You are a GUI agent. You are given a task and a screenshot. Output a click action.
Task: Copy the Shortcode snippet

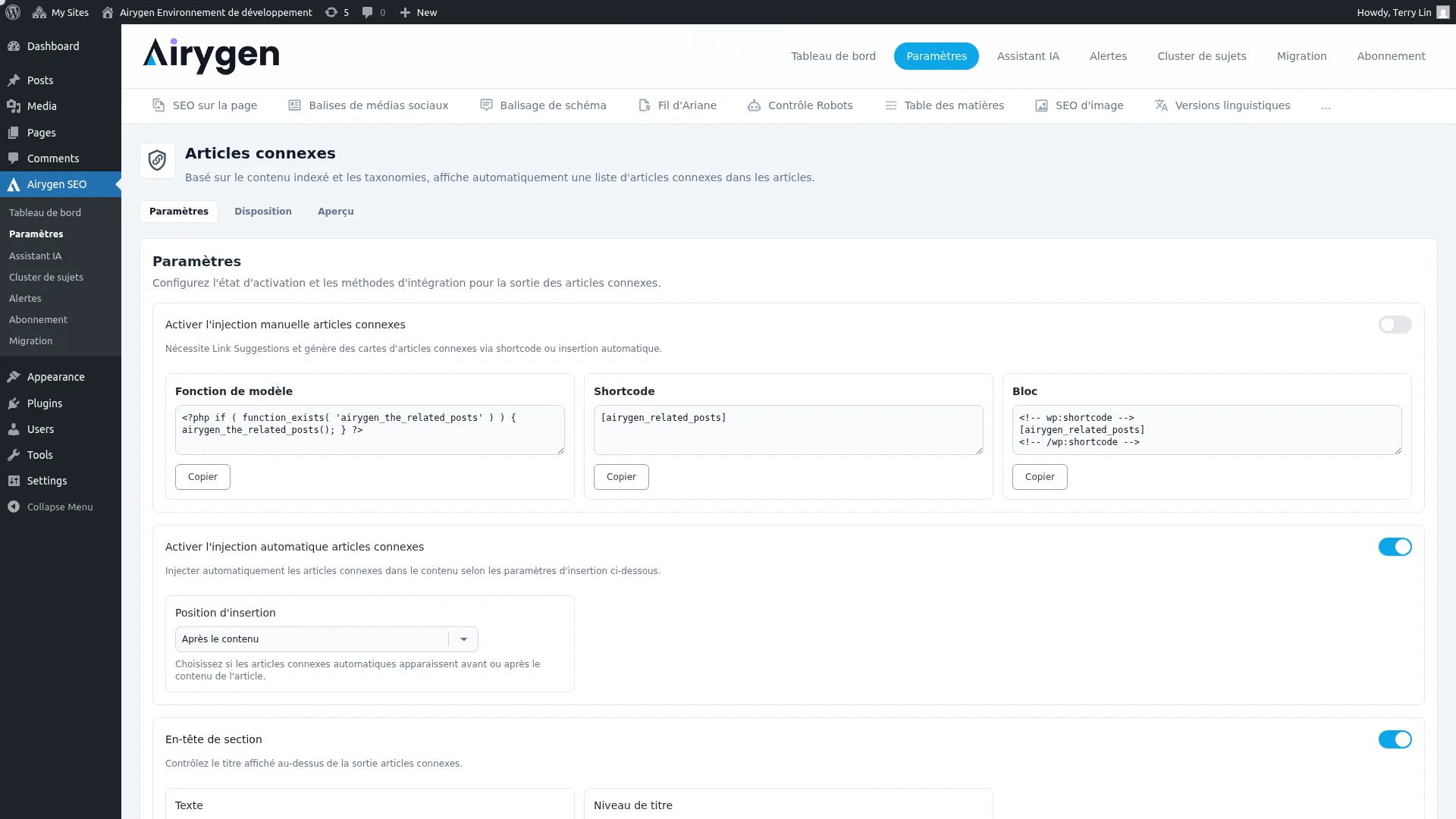[621, 477]
